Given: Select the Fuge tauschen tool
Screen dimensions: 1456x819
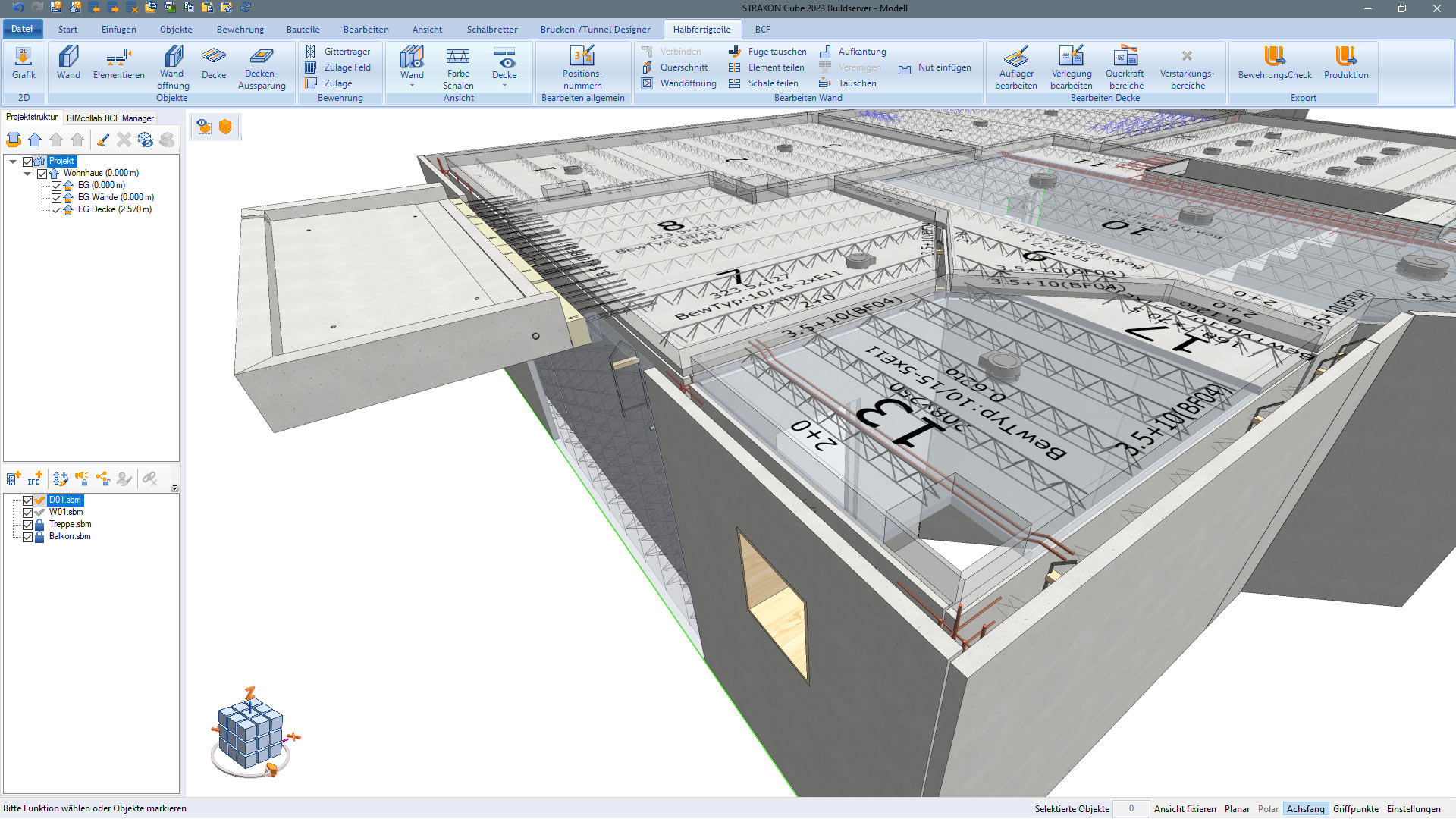Looking at the screenshot, I should click(x=767, y=52).
